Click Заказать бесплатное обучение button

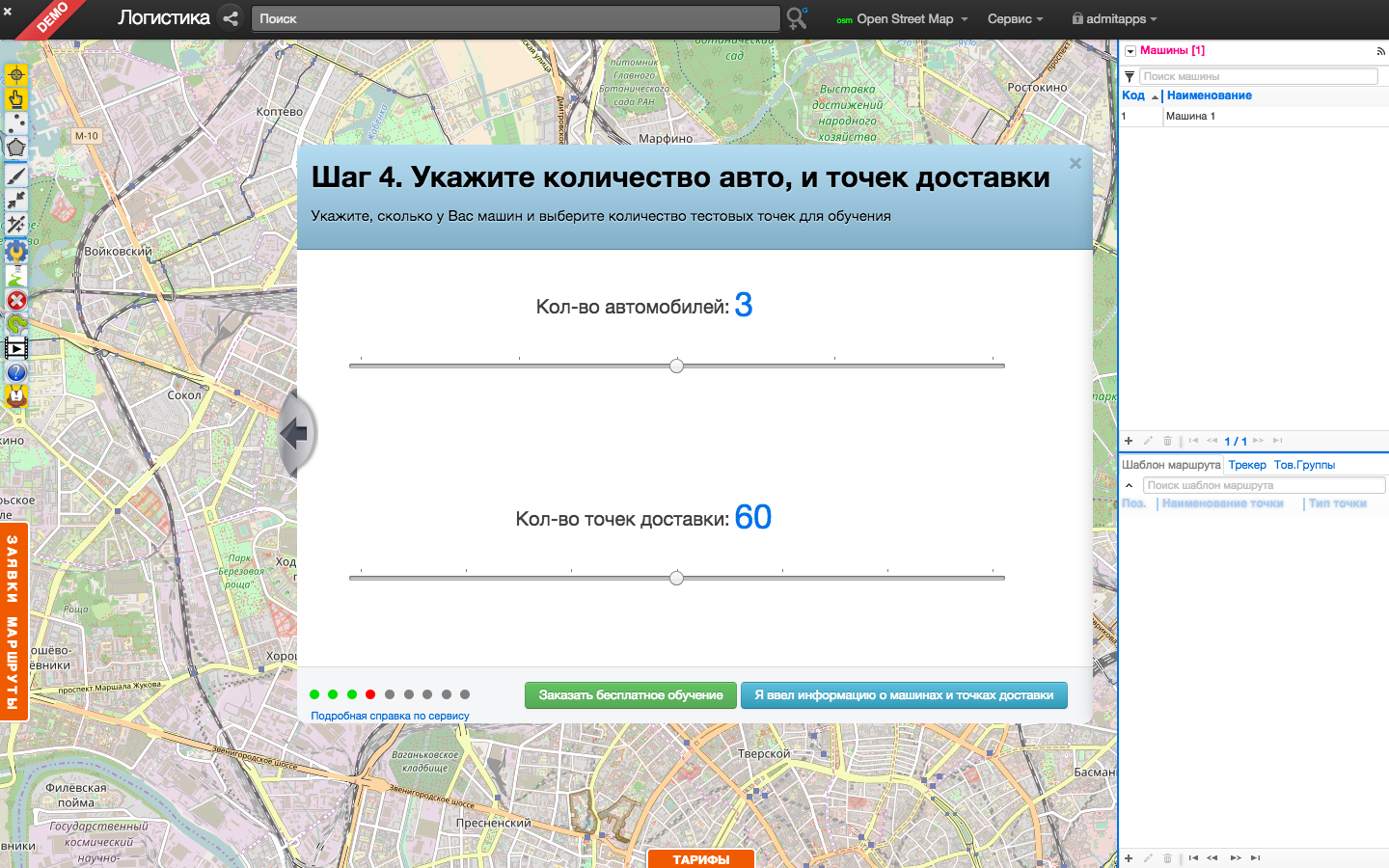click(x=630, y=694)
